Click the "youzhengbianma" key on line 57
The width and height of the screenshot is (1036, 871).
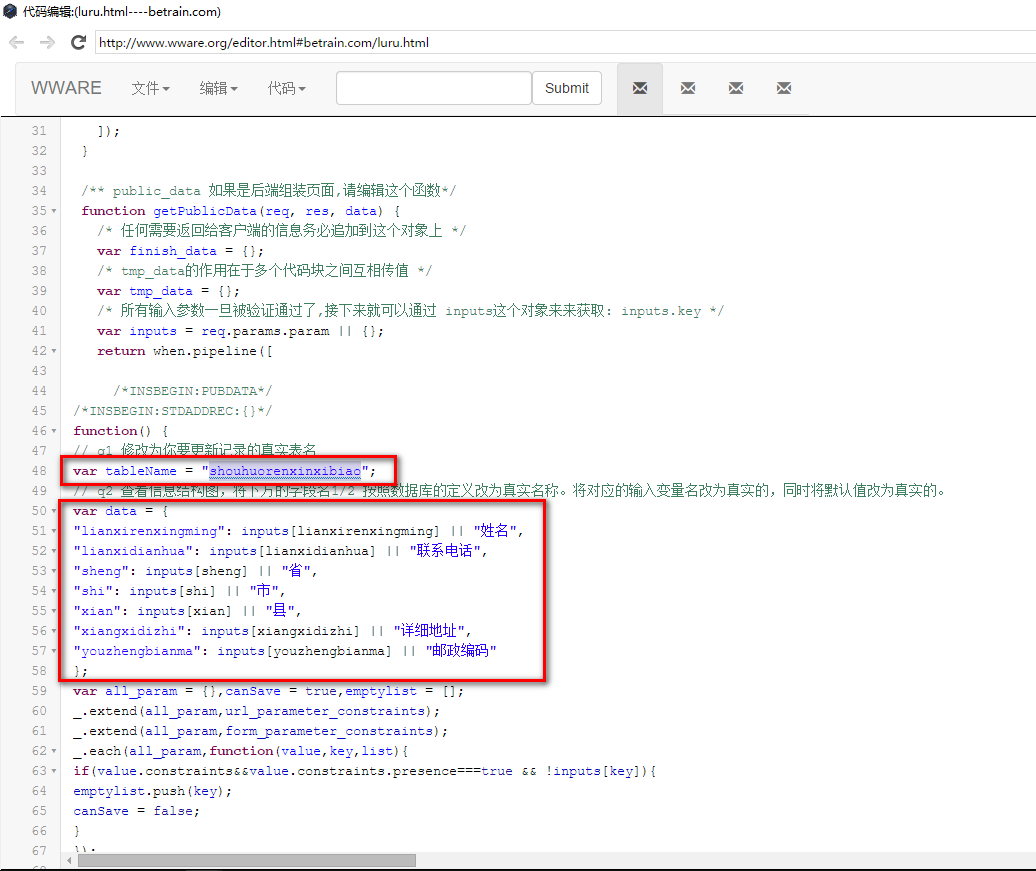click(x=137, y=652)
